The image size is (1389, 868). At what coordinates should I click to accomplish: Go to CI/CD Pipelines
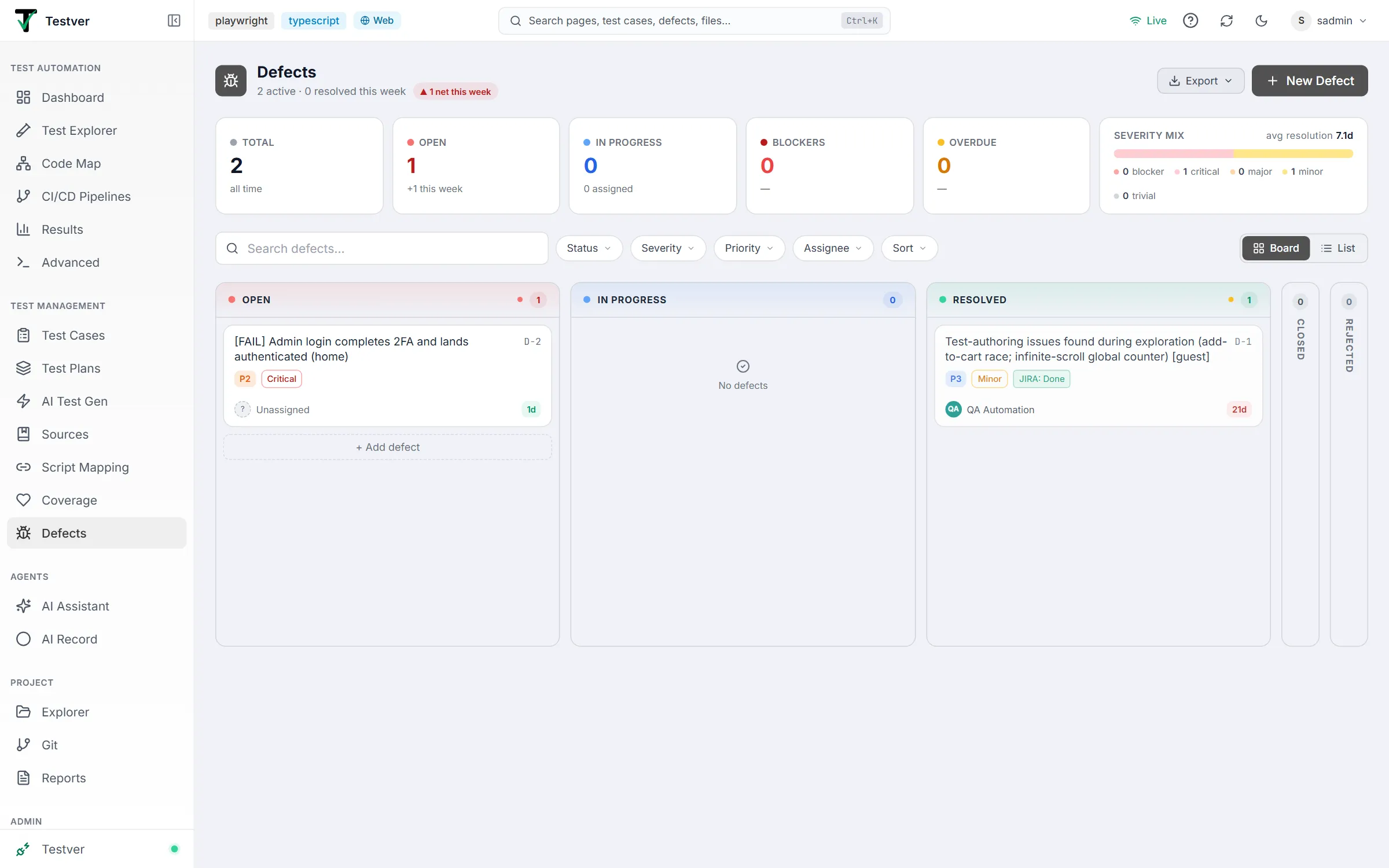point(97,196)
